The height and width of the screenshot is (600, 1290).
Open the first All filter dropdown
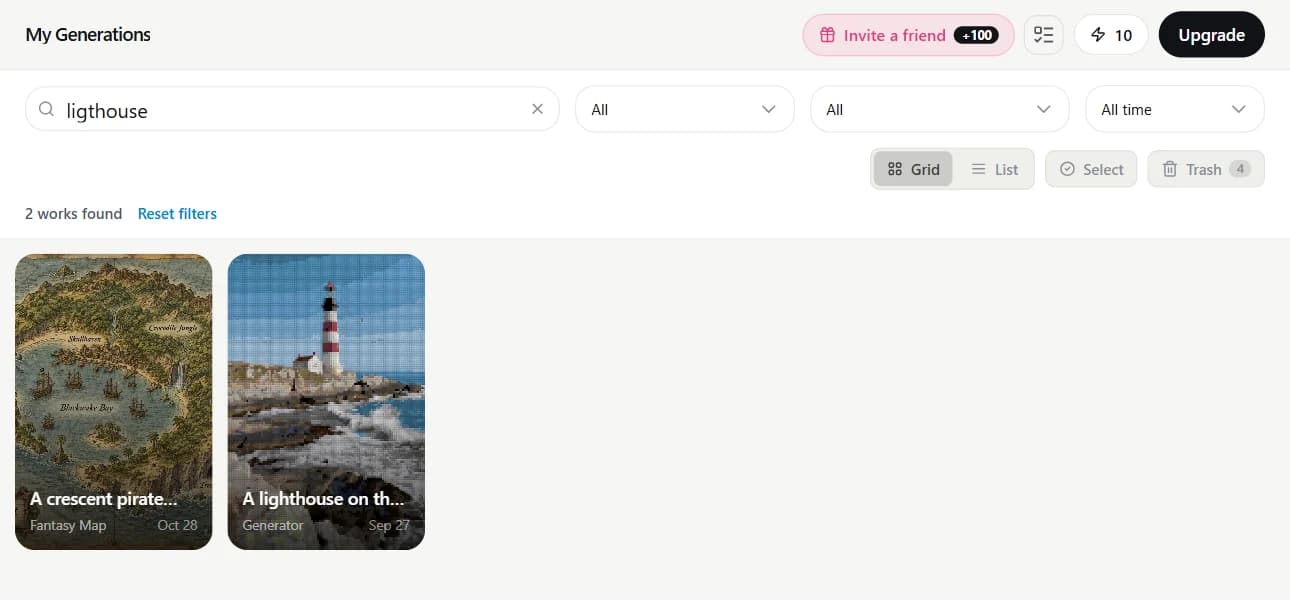tap(684, 109)
